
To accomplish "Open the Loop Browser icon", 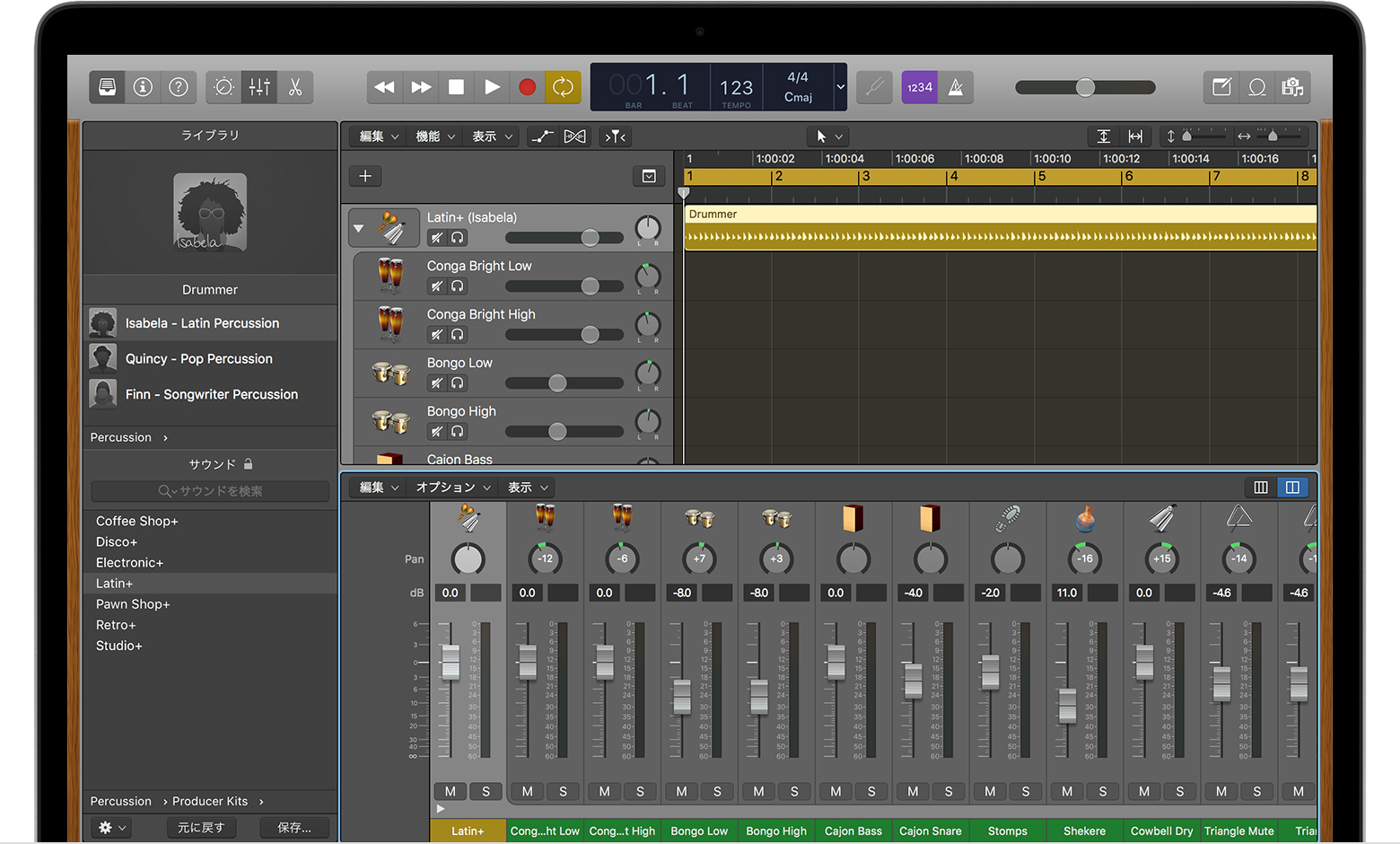I will (1257, 87).
